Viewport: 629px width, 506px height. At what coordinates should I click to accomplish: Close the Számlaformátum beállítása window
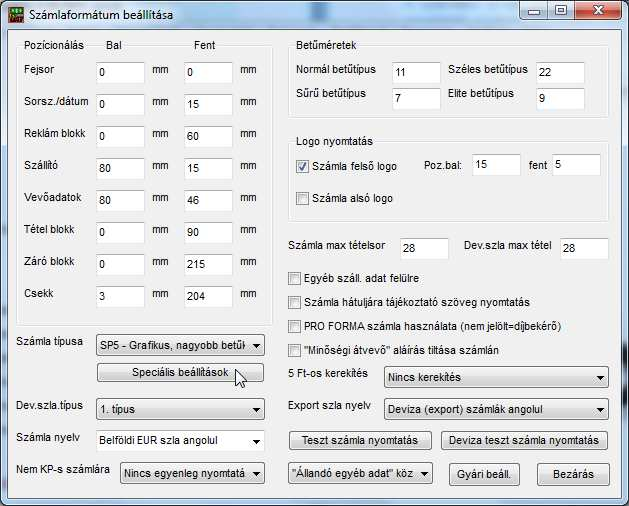(599, 11)
